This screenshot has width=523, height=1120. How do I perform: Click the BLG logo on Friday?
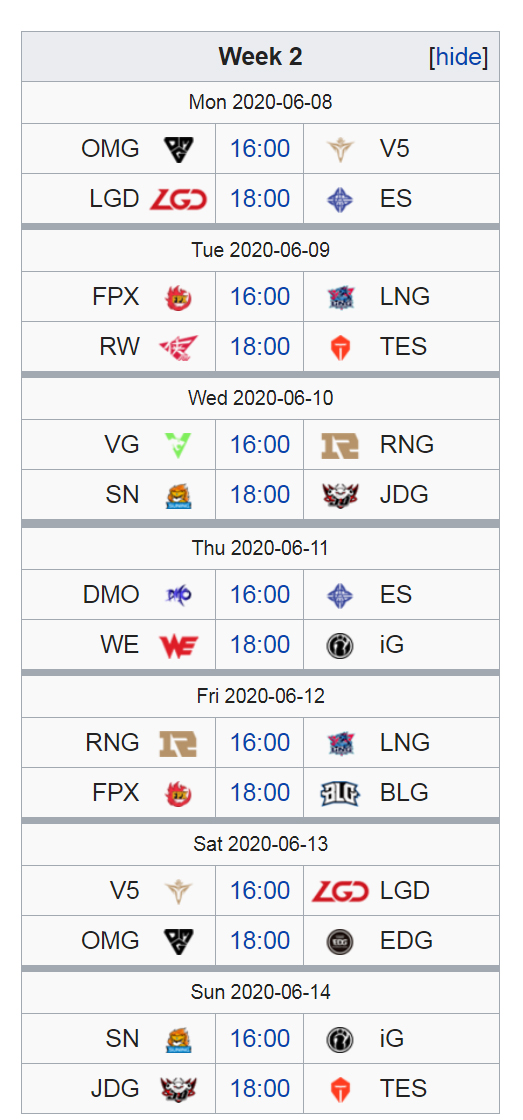coord(339,793)
